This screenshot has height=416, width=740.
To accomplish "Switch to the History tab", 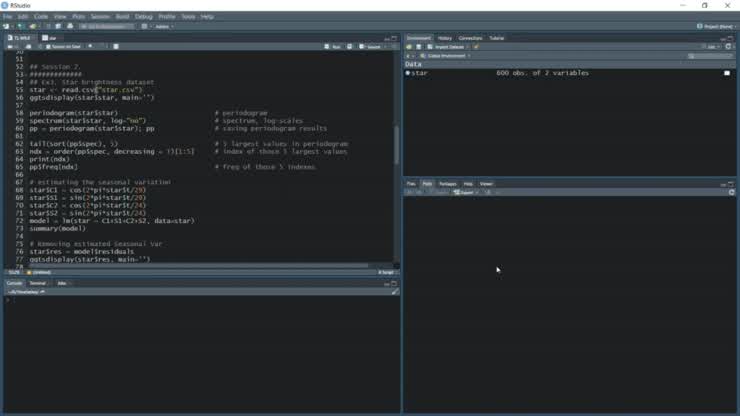I will [x=445, y=38].
